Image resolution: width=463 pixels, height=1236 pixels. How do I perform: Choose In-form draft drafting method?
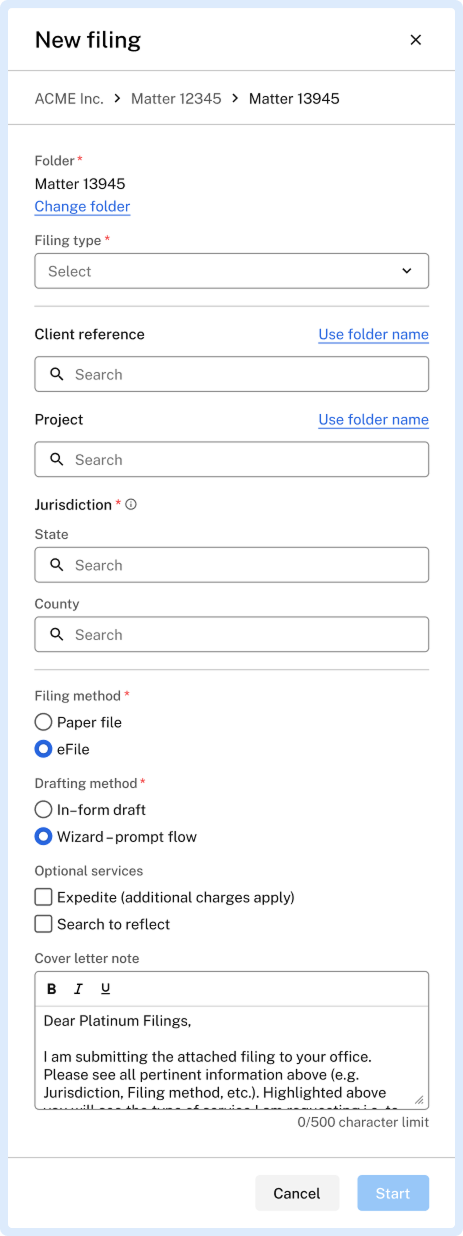click(x=43, y=810)
